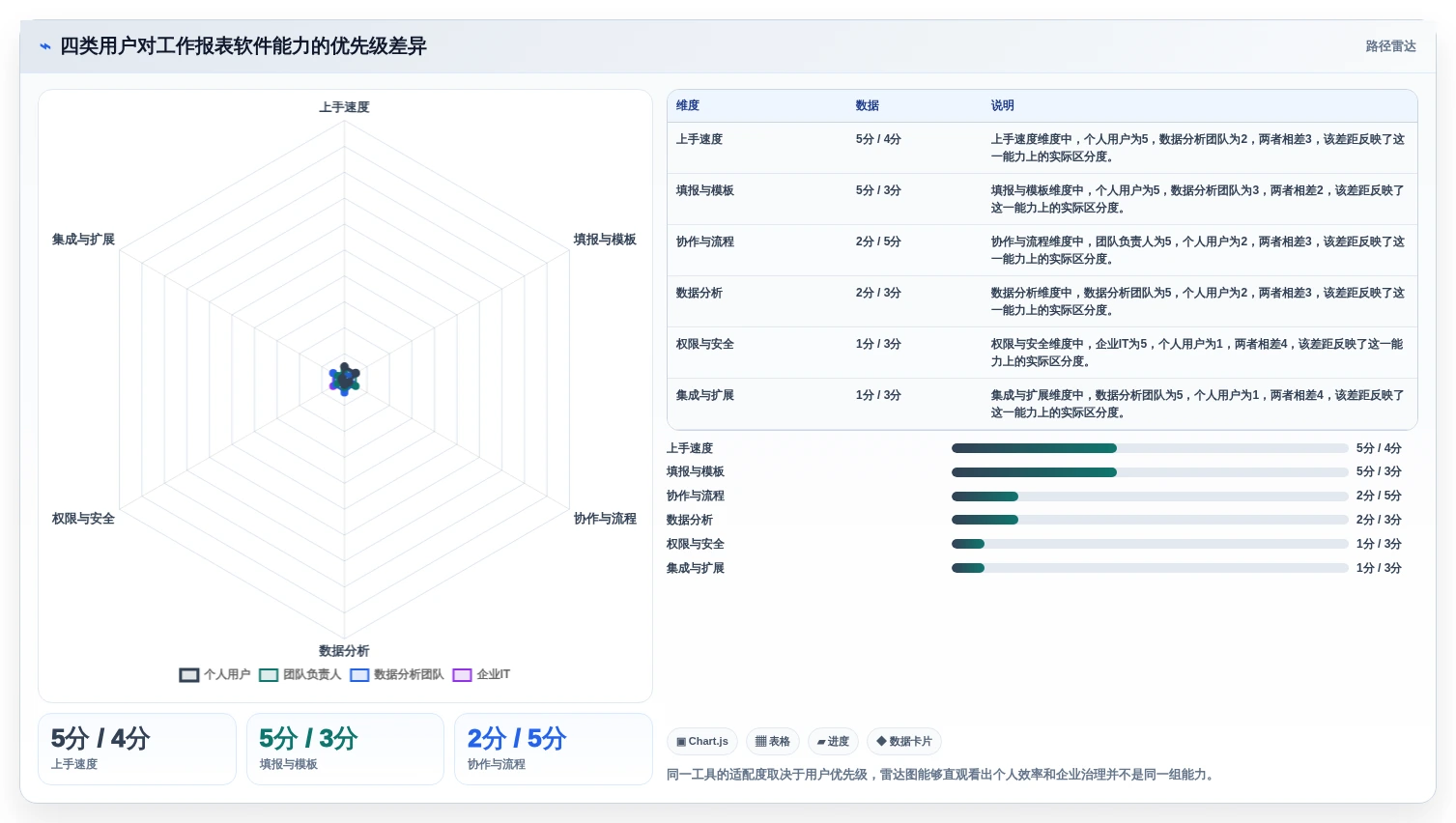Click the data point cluster at the radar center
1456x823 pixels.
tap(345, 379)
